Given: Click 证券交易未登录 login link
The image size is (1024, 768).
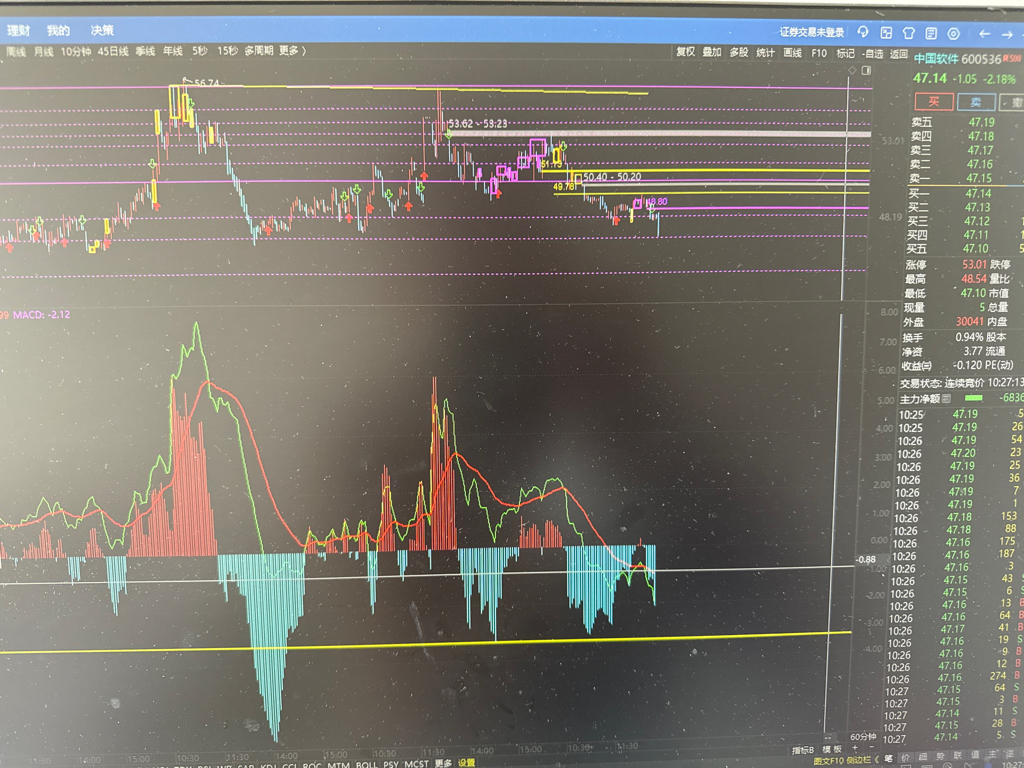Looking at the screenshot, I should click(811, 32).
